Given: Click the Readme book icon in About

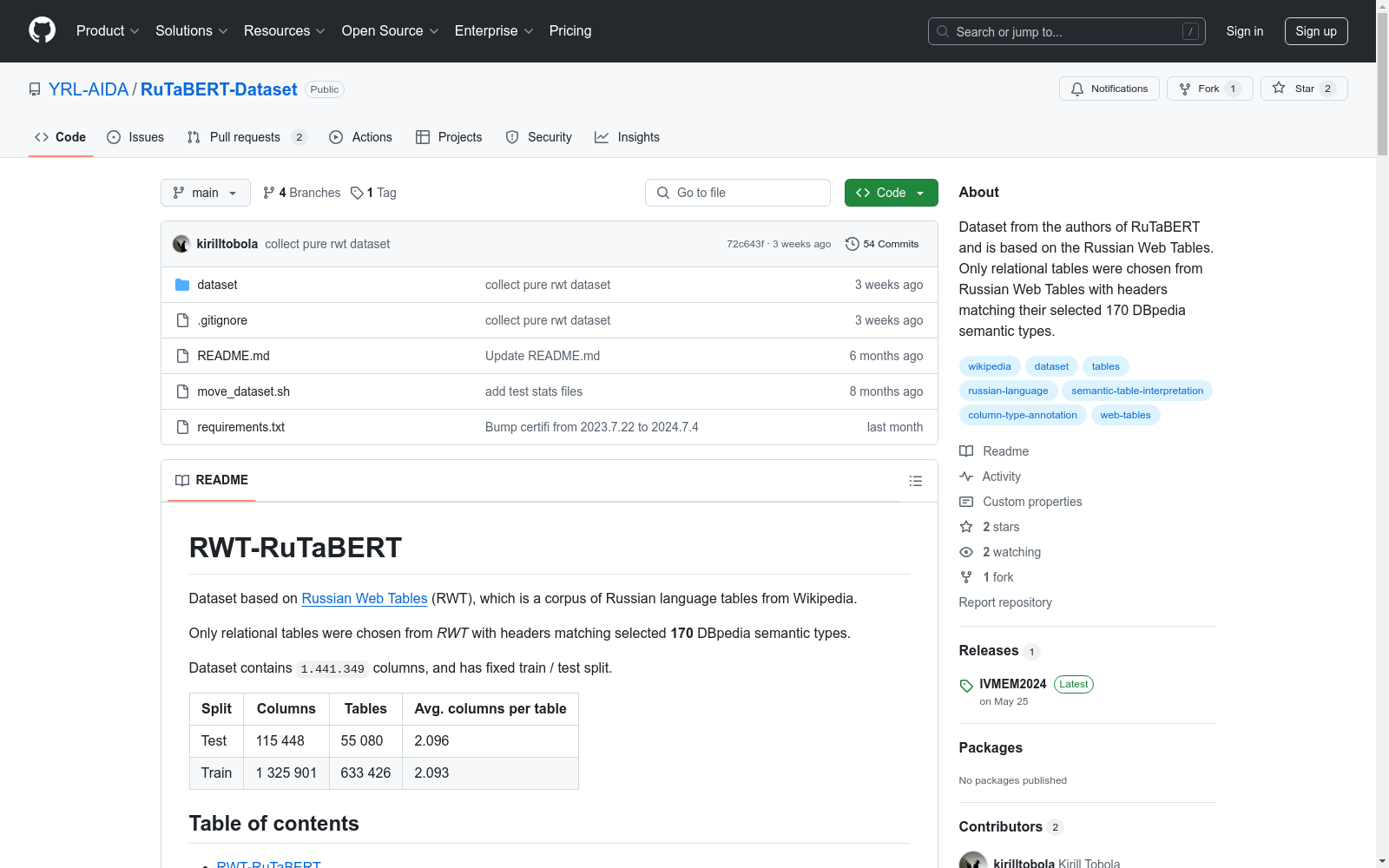Looking at the screenshot, I should tap(966, 451).
